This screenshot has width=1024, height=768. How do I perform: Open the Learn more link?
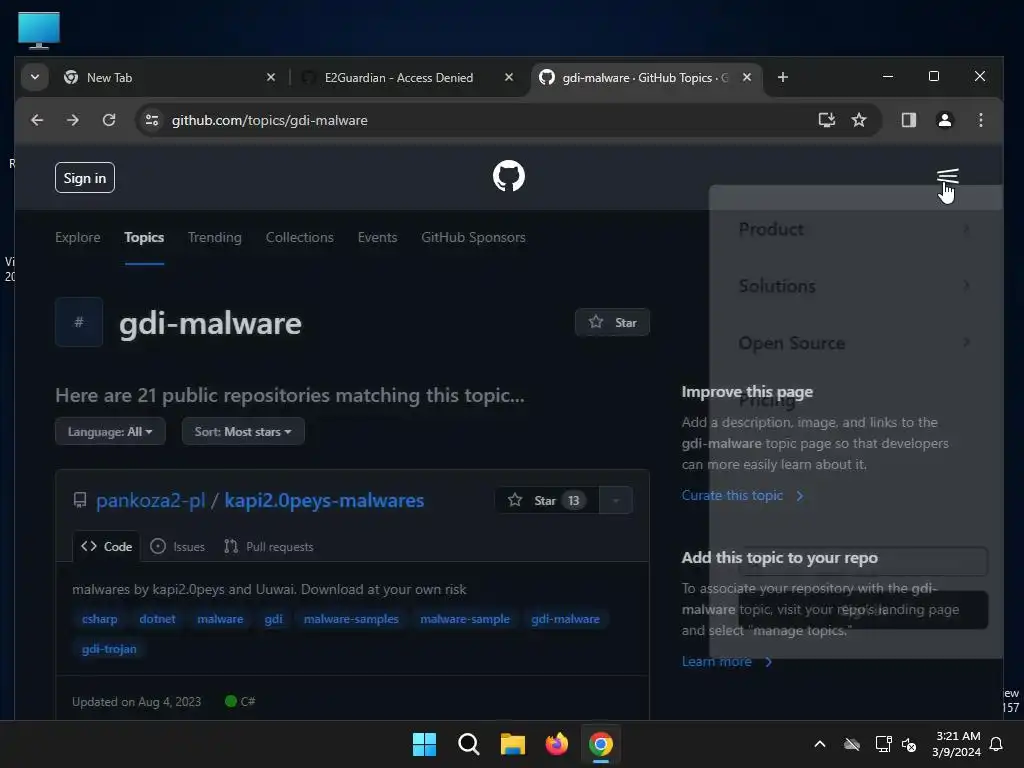coord(727,662)
